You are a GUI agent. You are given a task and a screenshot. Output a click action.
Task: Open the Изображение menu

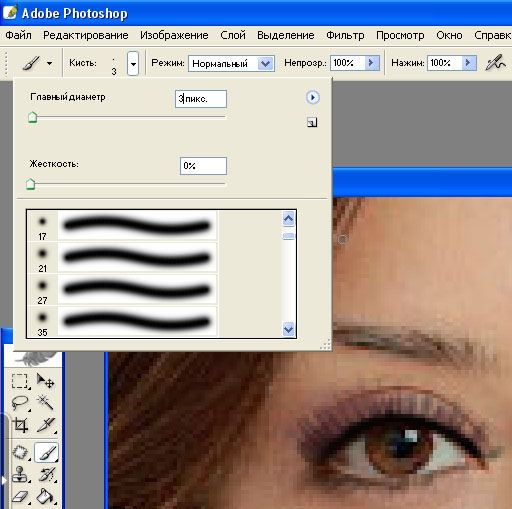tap(174, 35)
